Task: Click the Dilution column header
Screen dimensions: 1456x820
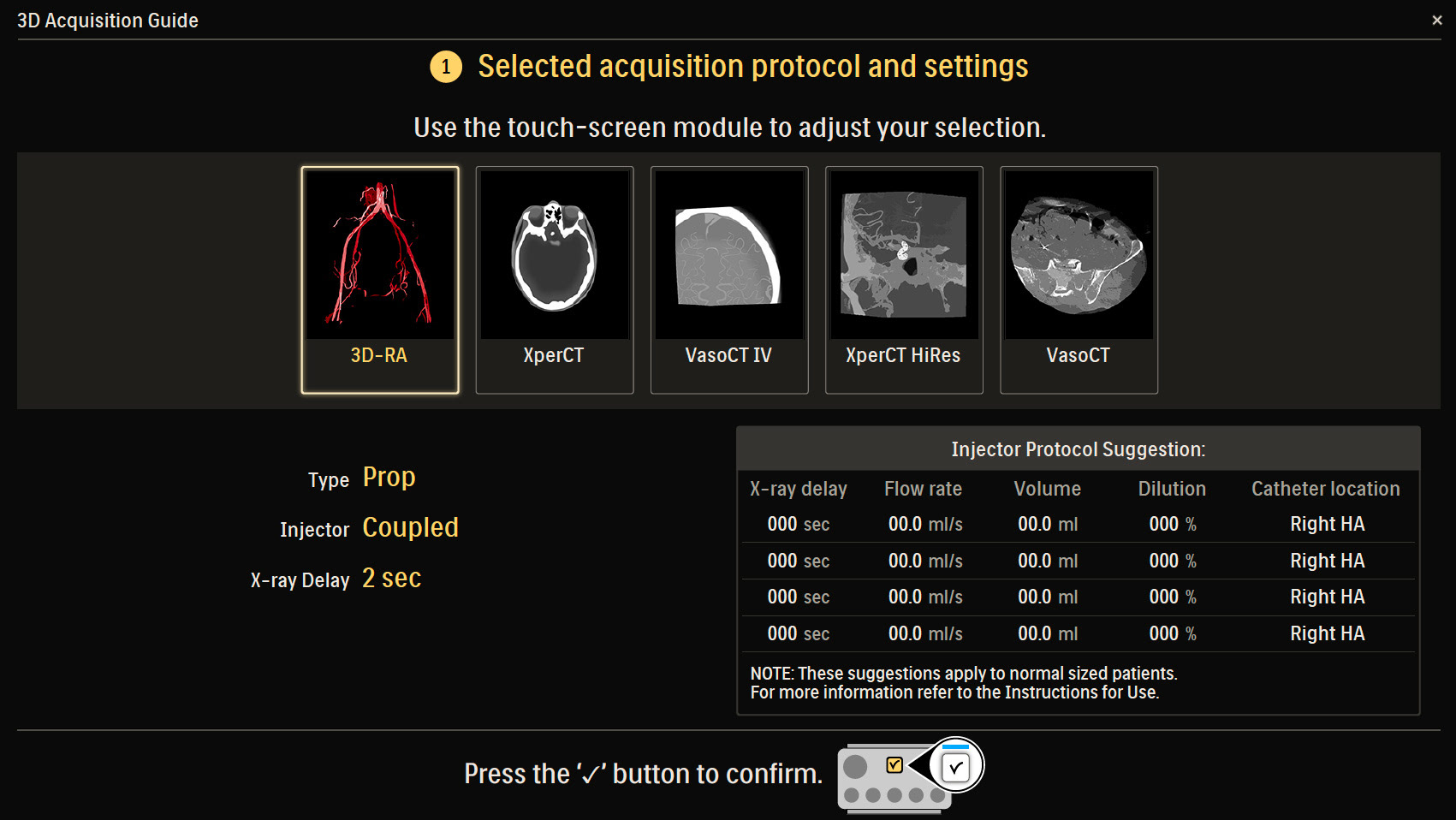Action: (x=1172, y=489)
